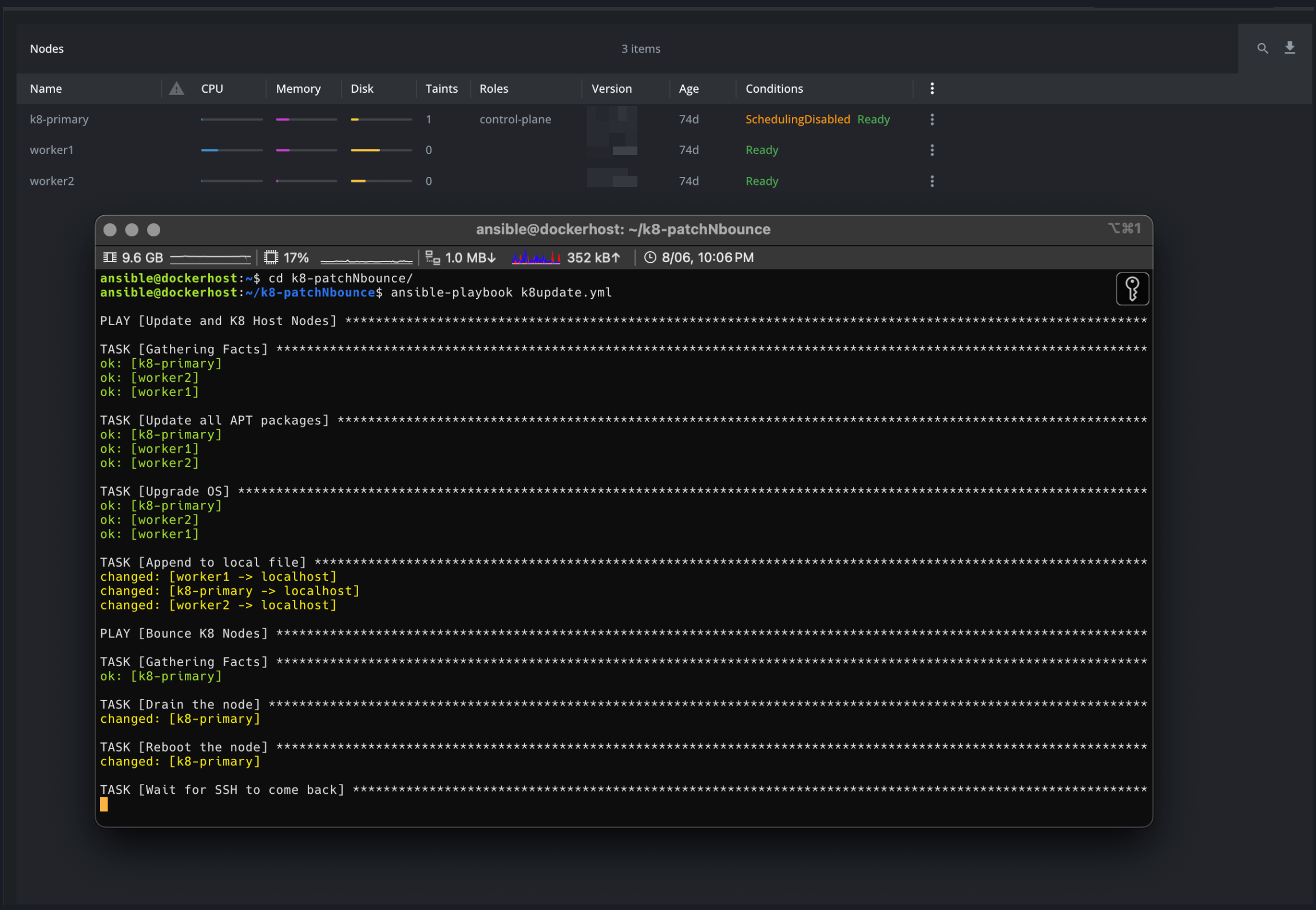Click the clock icon in terminal status bar
Viewport: 1316px width, 910px height.
pyautogui.click(x=650, y=258)
